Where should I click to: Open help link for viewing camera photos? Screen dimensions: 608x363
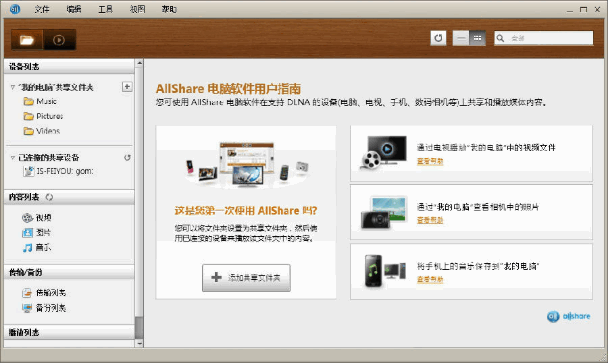pos(430,220)
